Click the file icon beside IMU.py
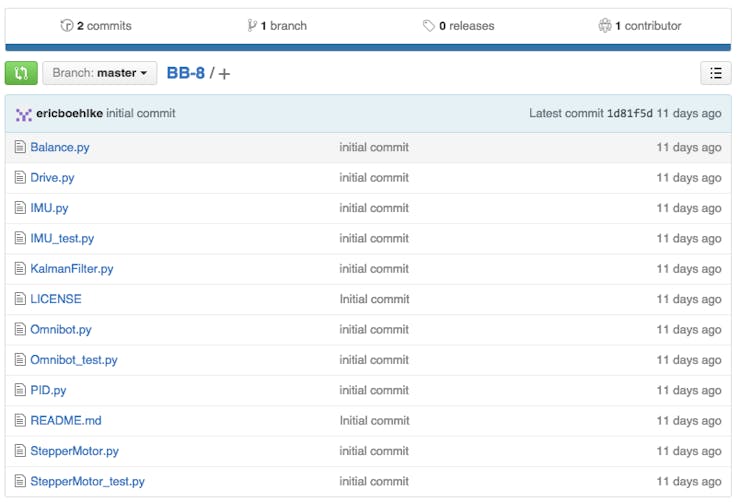 pyautogui.click(x=20, y=208)
